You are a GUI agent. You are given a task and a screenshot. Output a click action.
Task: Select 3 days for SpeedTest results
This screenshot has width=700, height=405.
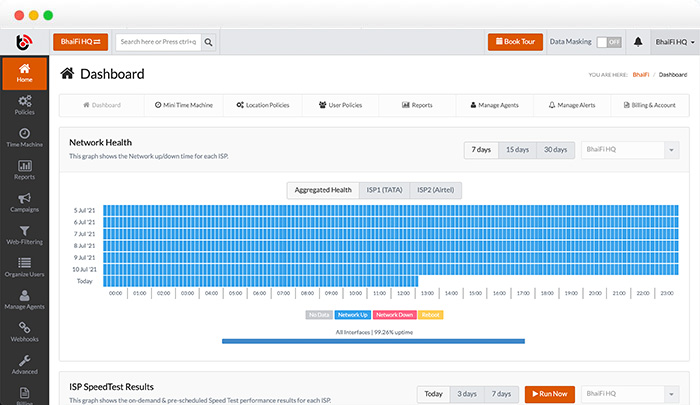click(465, 393)
